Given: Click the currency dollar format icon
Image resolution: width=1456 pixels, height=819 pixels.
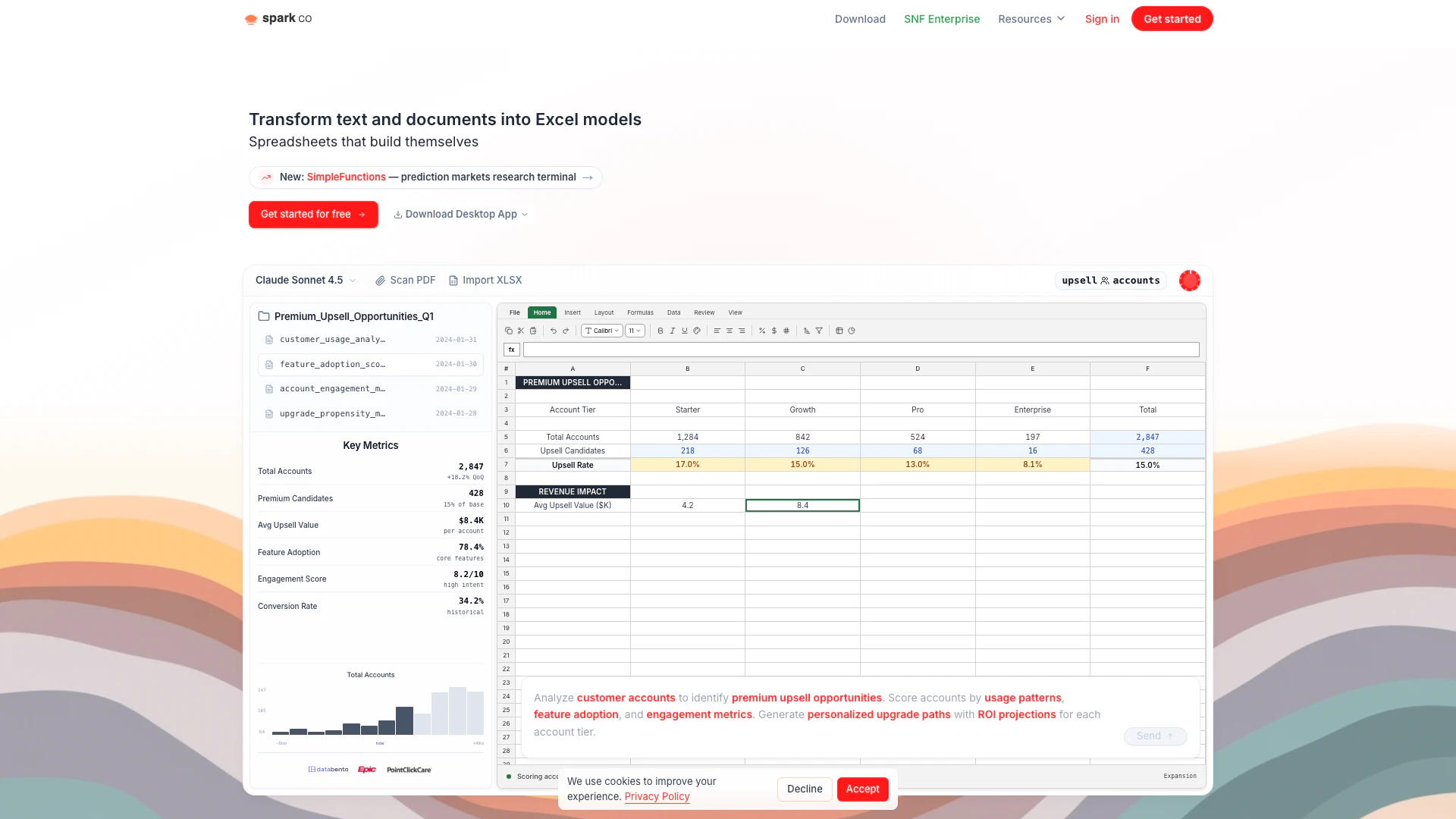Looking at the screenshot, I should (774, 331).
